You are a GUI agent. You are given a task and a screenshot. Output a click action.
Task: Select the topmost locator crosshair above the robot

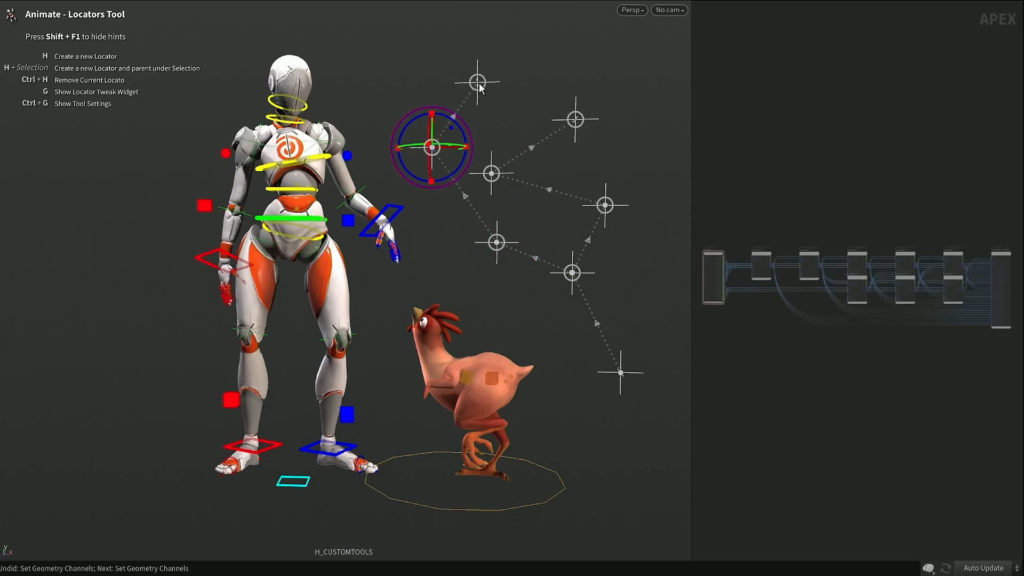pyautogui.click(x=477, y=80)
